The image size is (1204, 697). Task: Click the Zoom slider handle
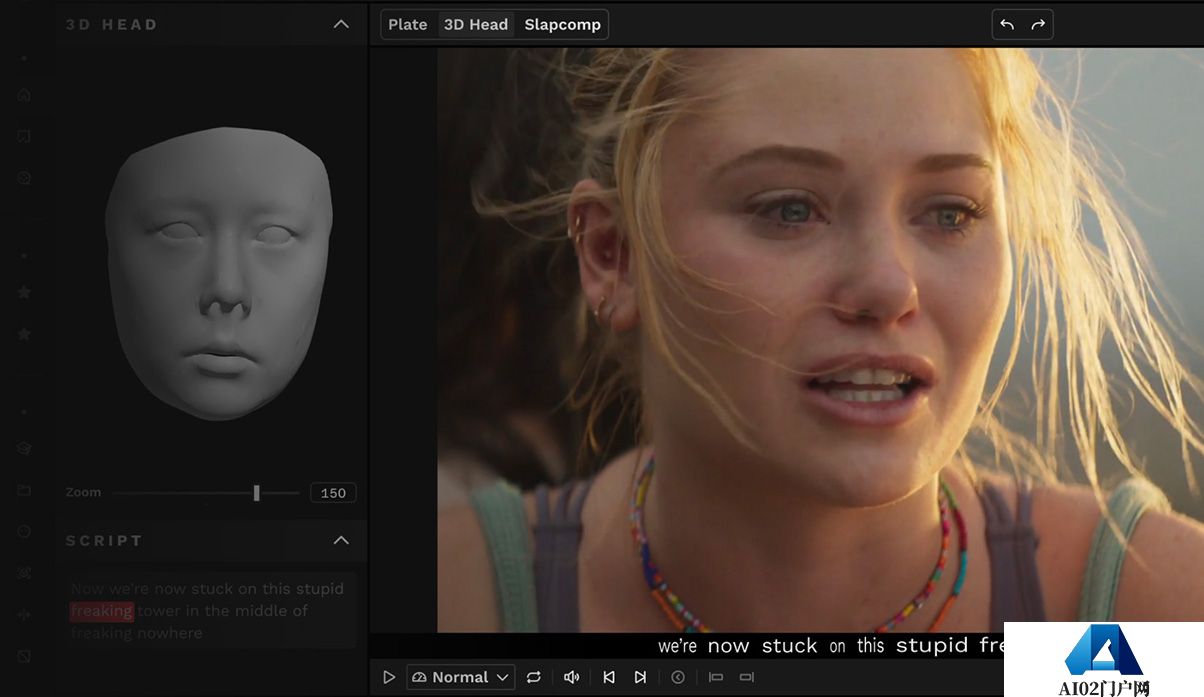pyautogui.click(x=257, y=492)
